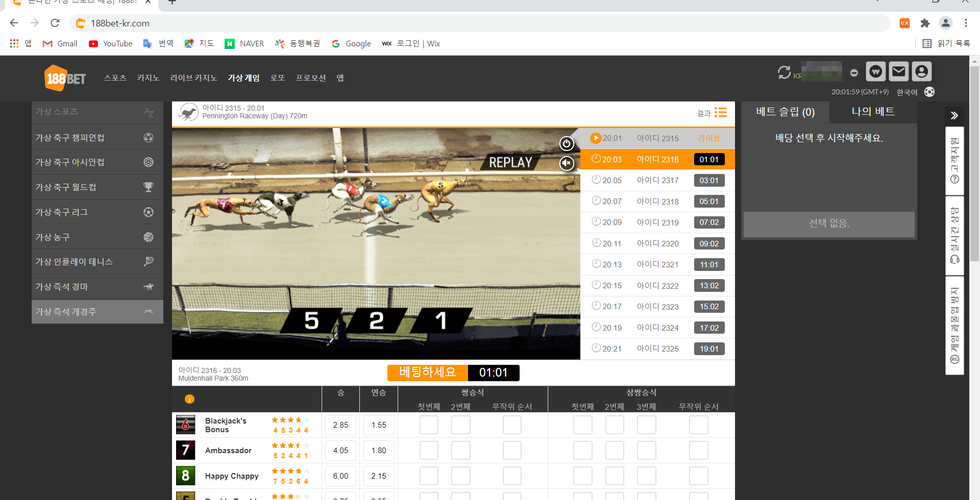Image resolution: width=980 pixels, height=500 pixels.
Task: Select 가상 즉석 개경주 in sidebar
Action: tap(97, 312)
